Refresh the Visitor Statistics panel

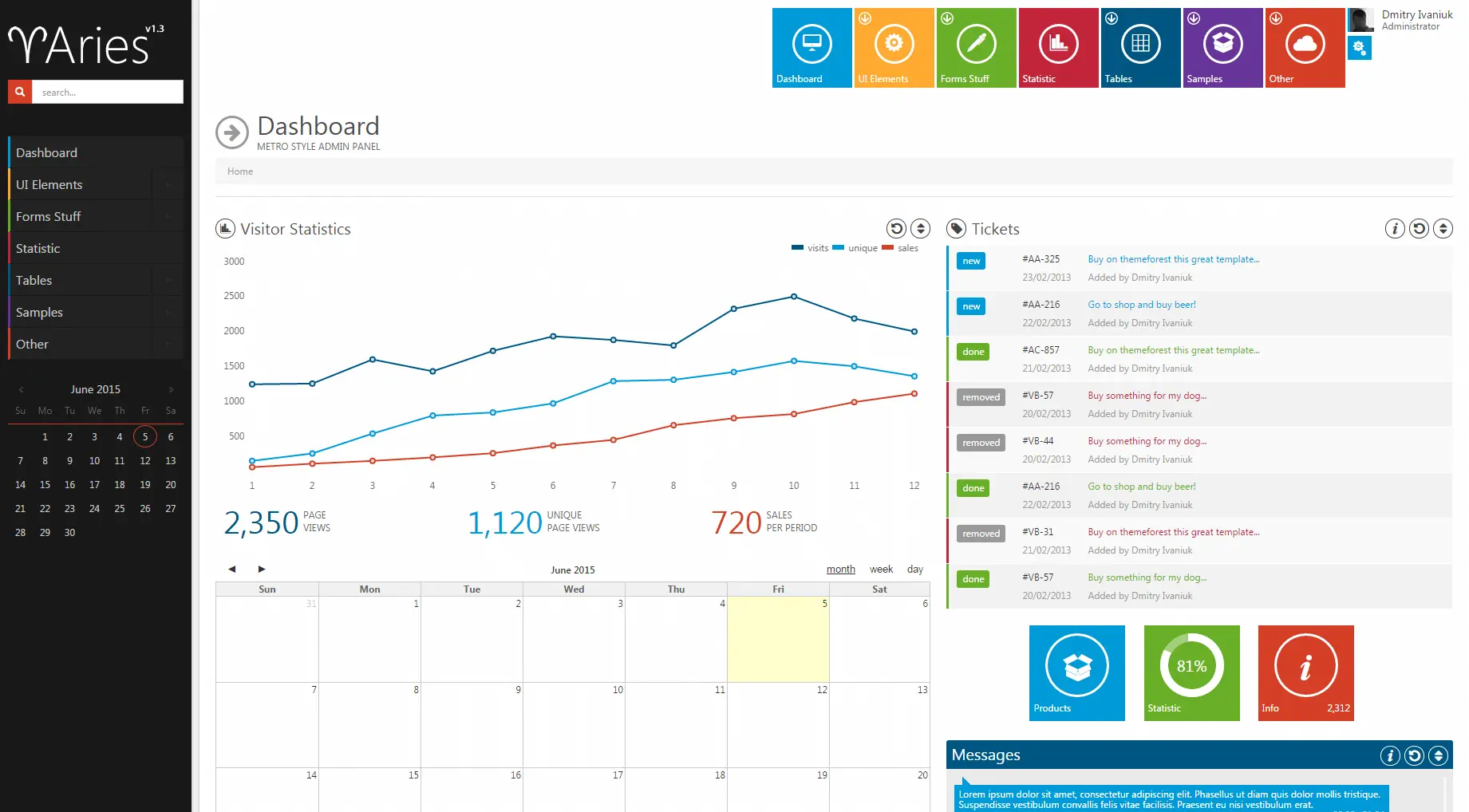click(896, 229)
